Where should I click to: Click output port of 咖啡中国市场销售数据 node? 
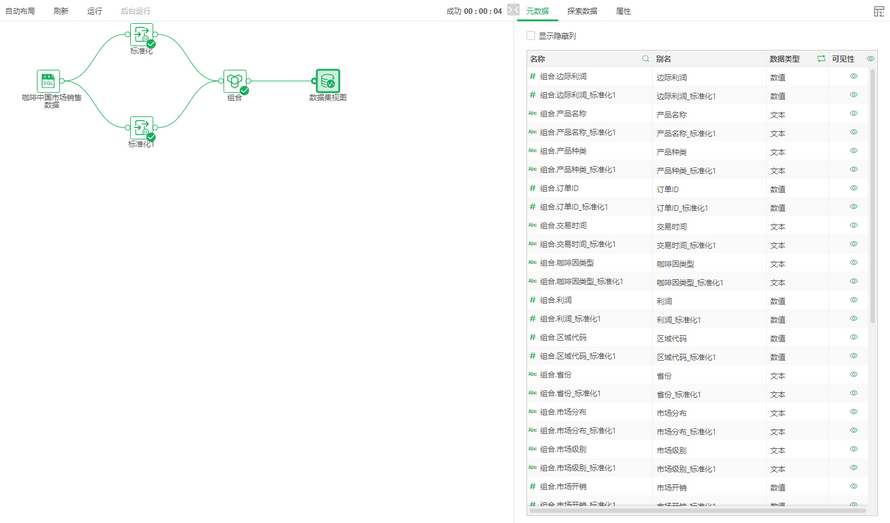coord(62,81)
